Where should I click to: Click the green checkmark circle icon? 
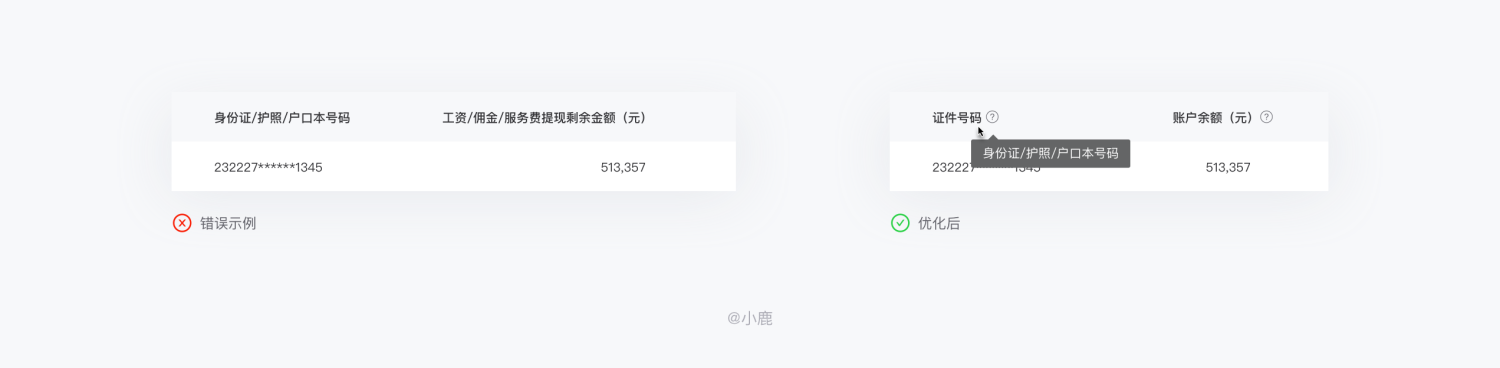(x=900, y=223)
